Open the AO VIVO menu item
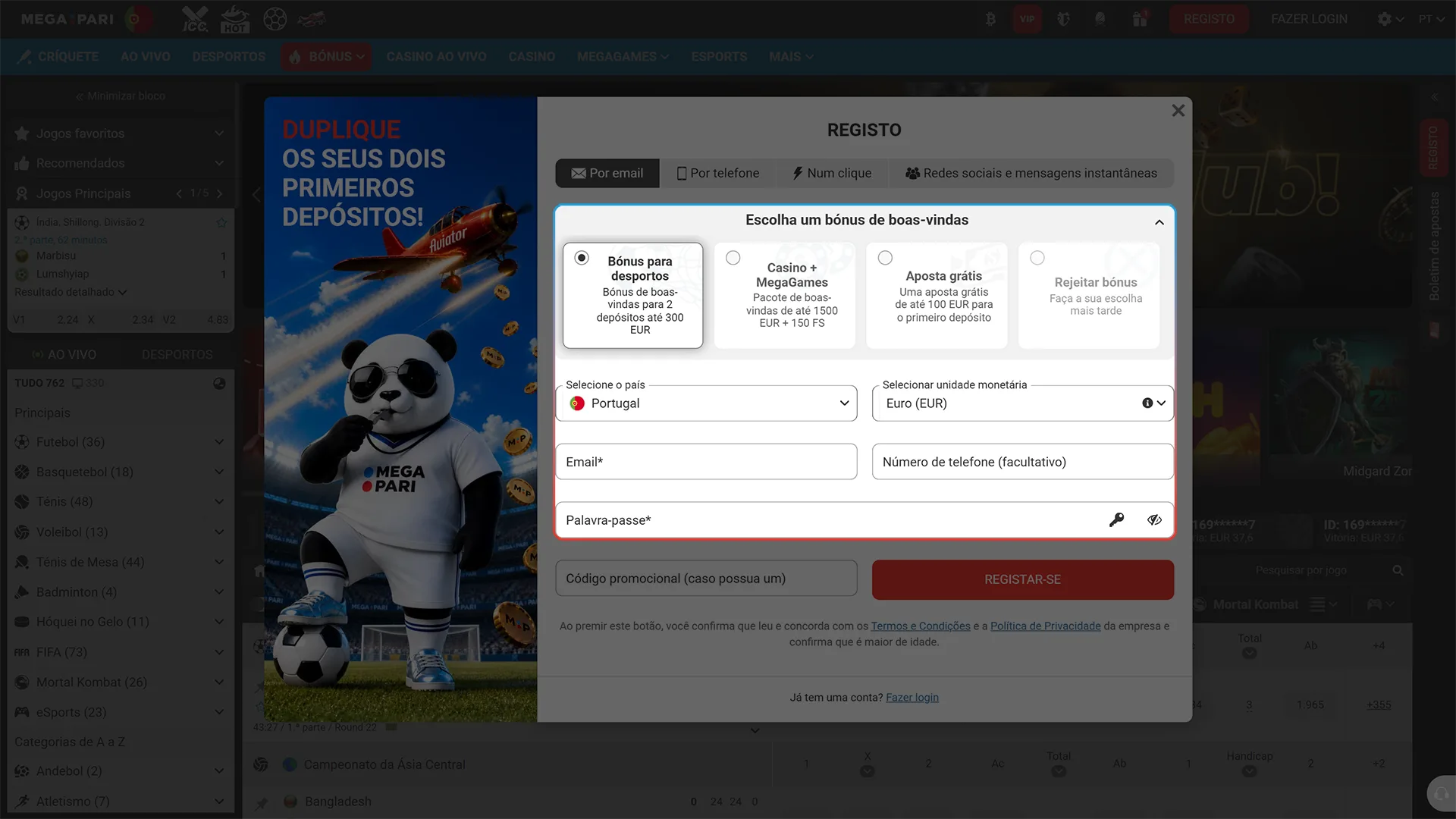This screenshot has height=819, width=1456. pos(145,57)
